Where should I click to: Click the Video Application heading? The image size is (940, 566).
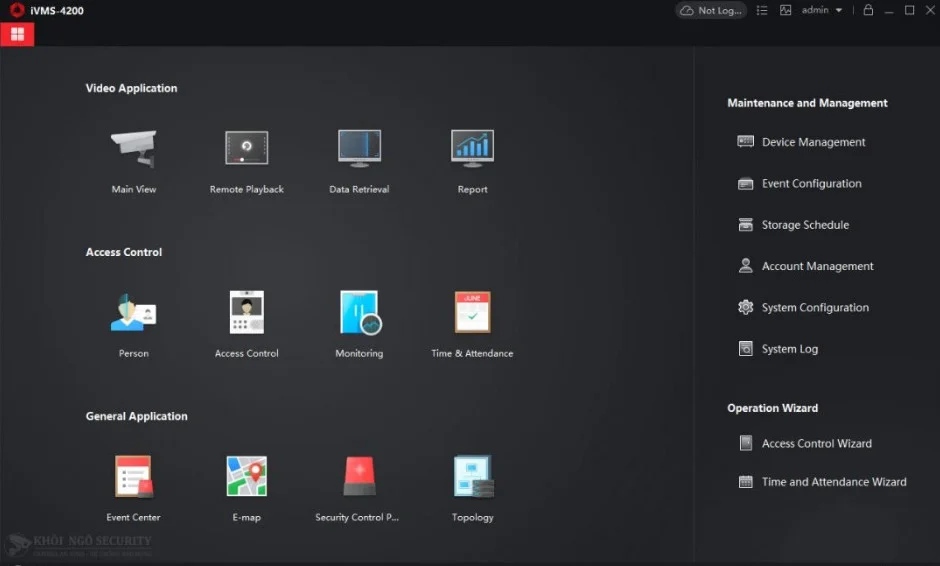(131, 88)
